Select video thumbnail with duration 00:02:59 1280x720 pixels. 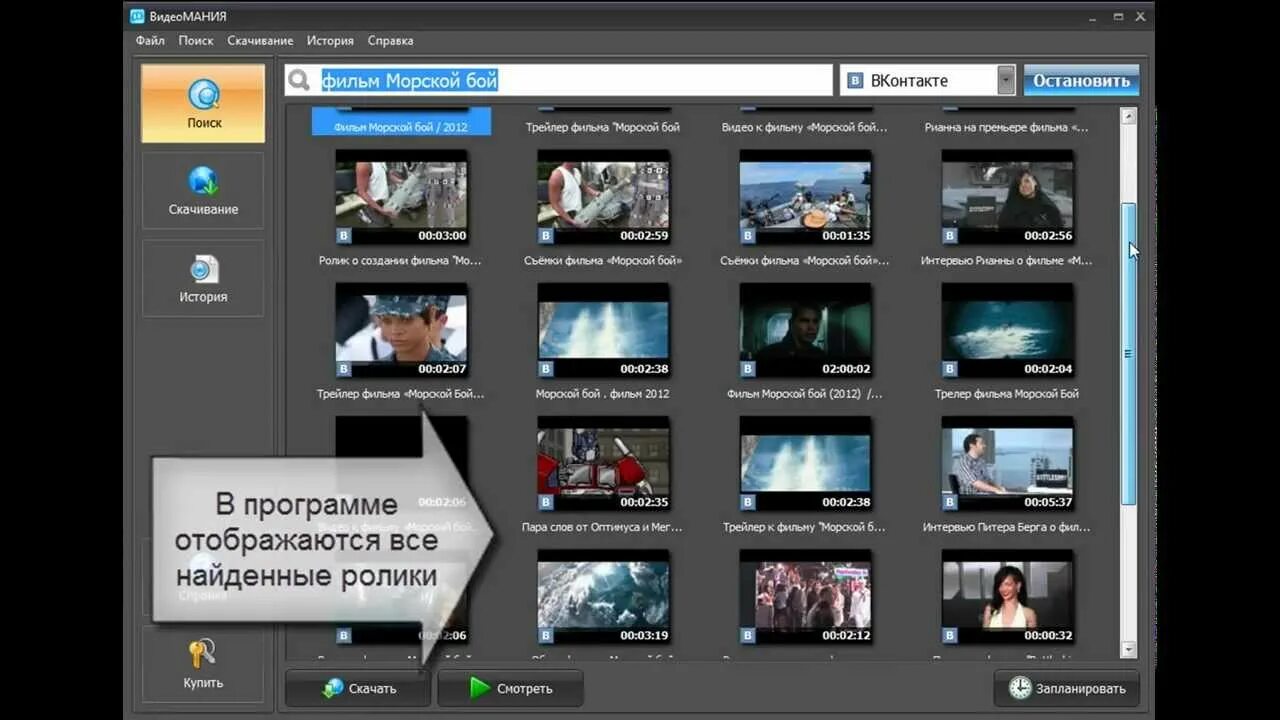(x=603, y=198)
